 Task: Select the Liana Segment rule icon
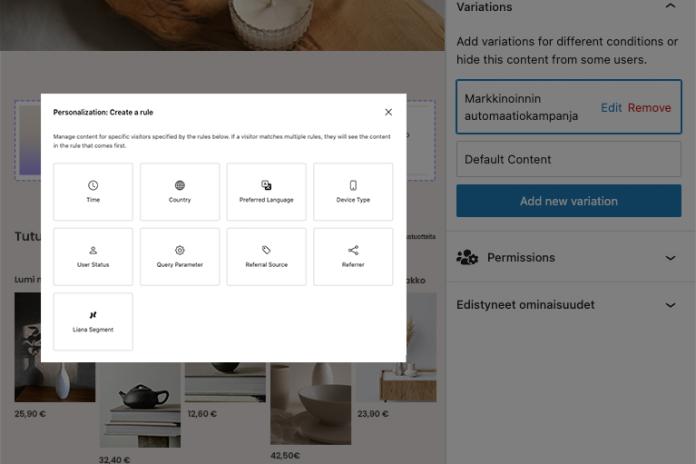click(x=93, y=315)
